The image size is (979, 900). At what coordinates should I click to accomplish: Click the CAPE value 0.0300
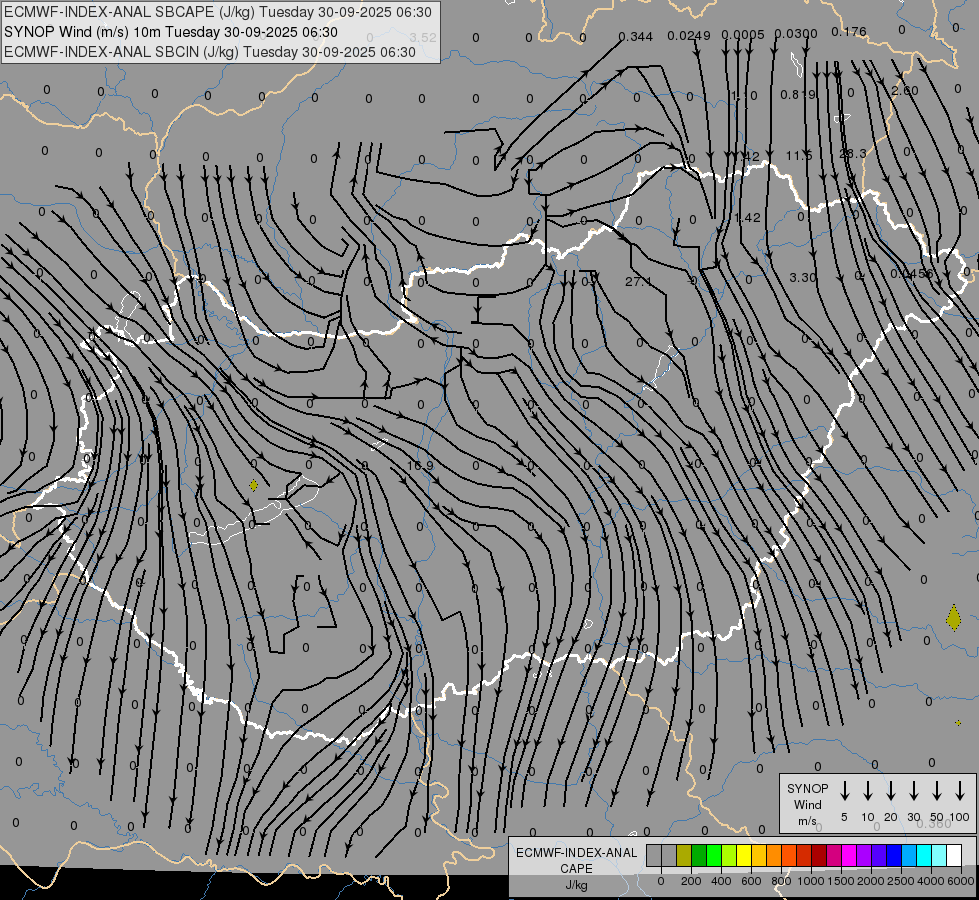click(x=796, y=33)
